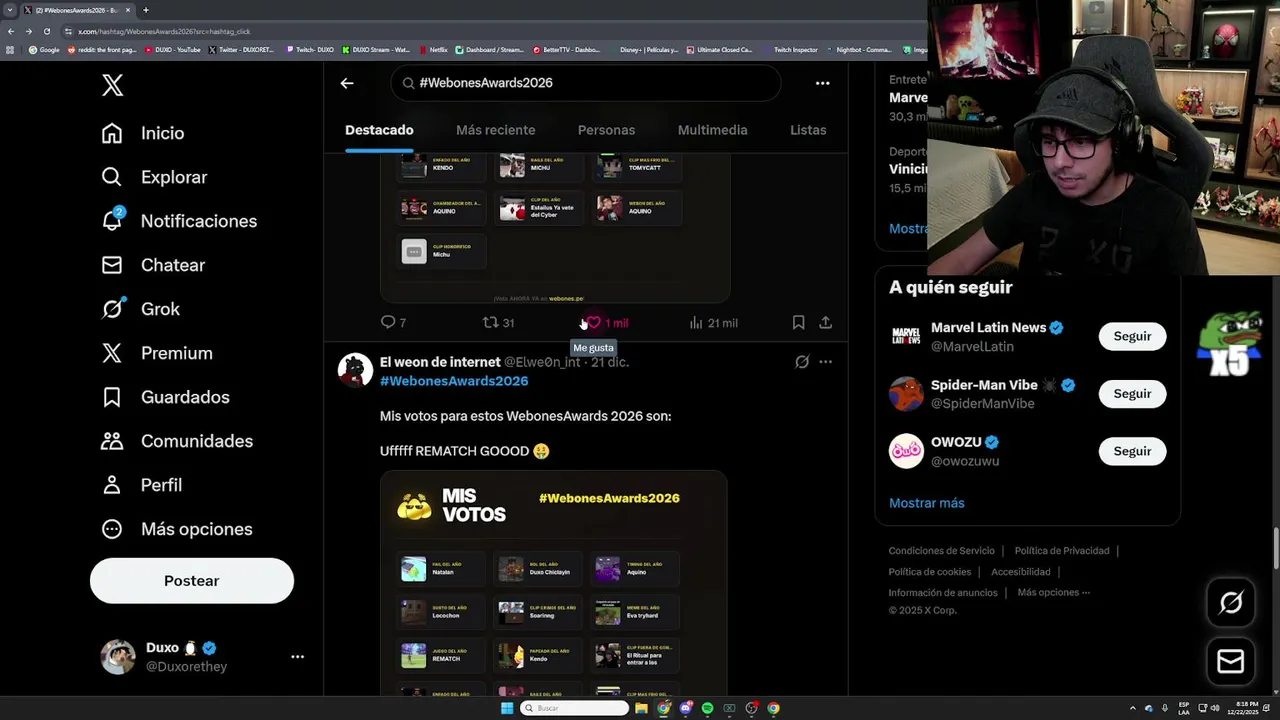The width and height of the screenshot is (1280, 720).
Task: Click the taskbar Buscar search box
Action: pyautogui.click(x=574, y=708)
